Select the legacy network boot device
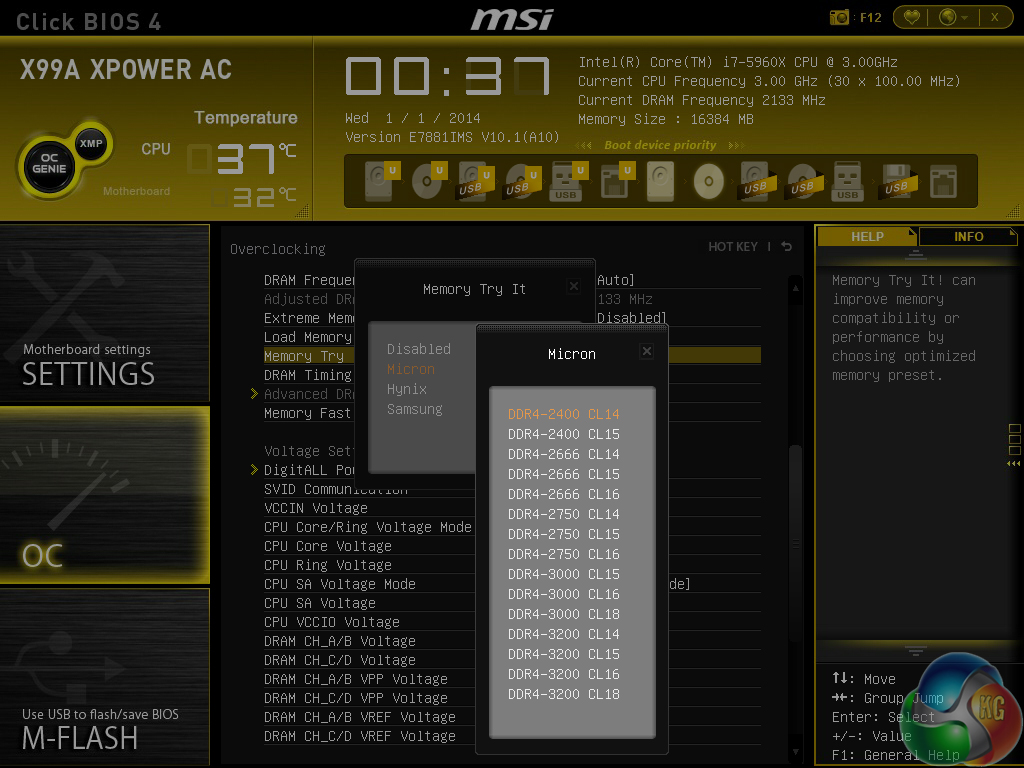The height and width of the screenshot is (768, 1024). [944, 181]
